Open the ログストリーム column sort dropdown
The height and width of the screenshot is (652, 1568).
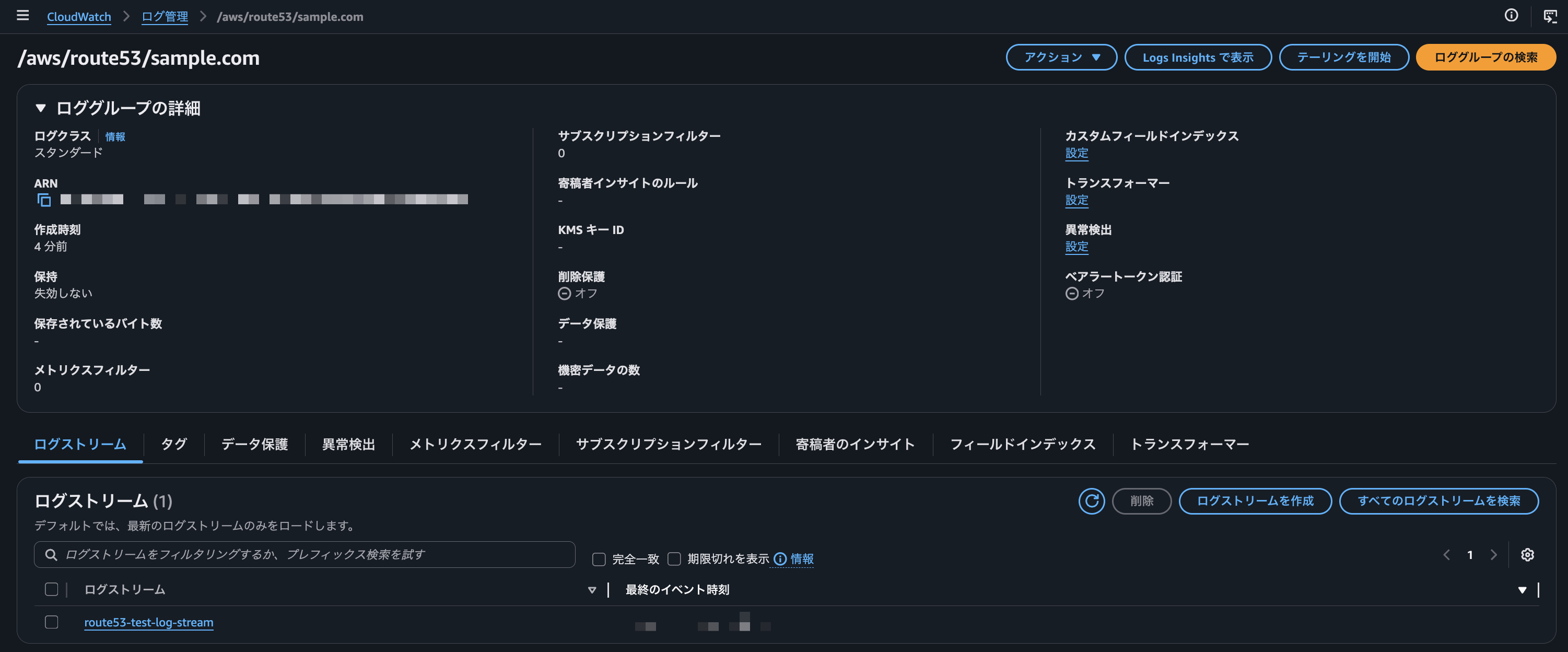click(x=591, y=589)
